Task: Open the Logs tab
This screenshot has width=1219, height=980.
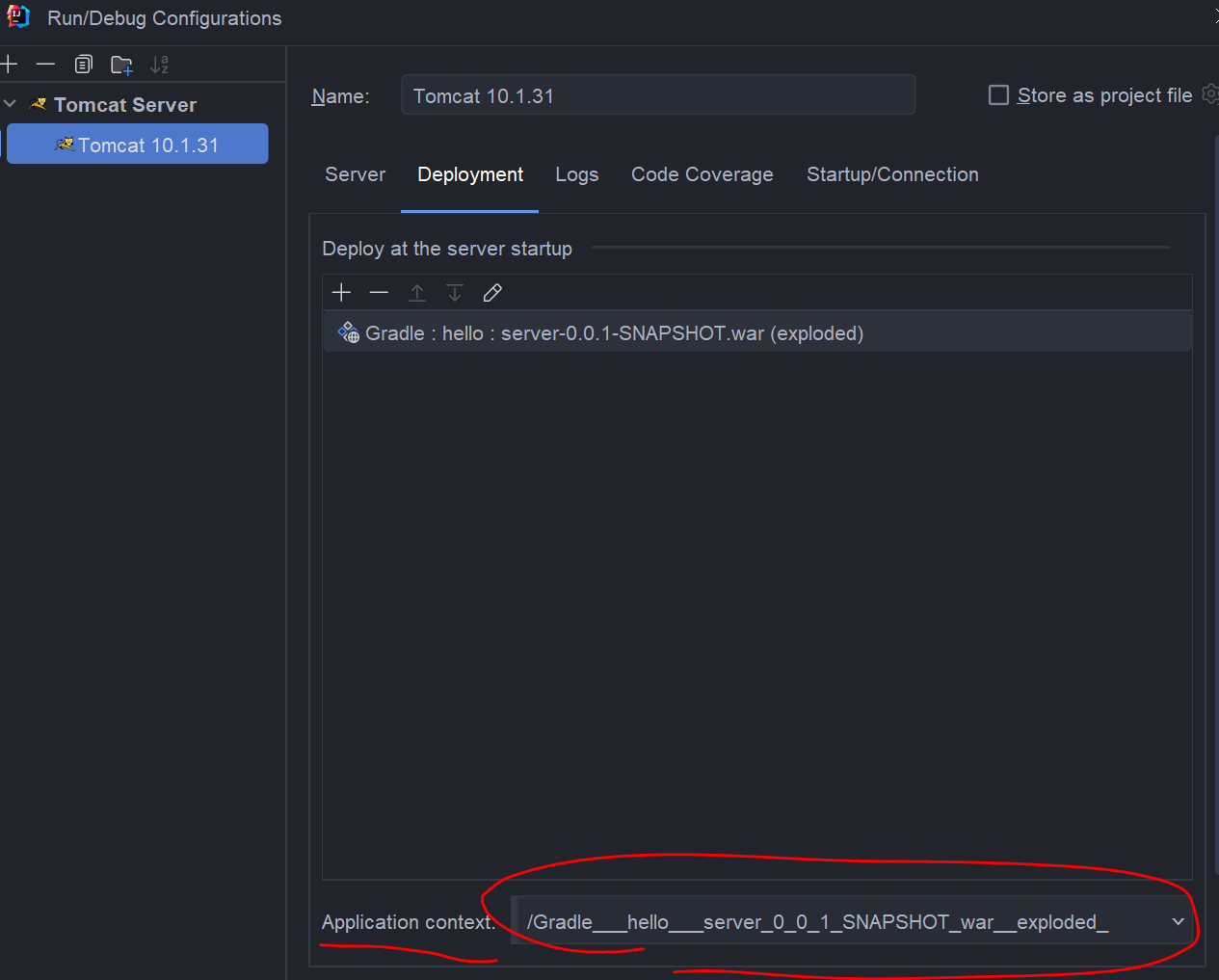Action: [576, 174]
